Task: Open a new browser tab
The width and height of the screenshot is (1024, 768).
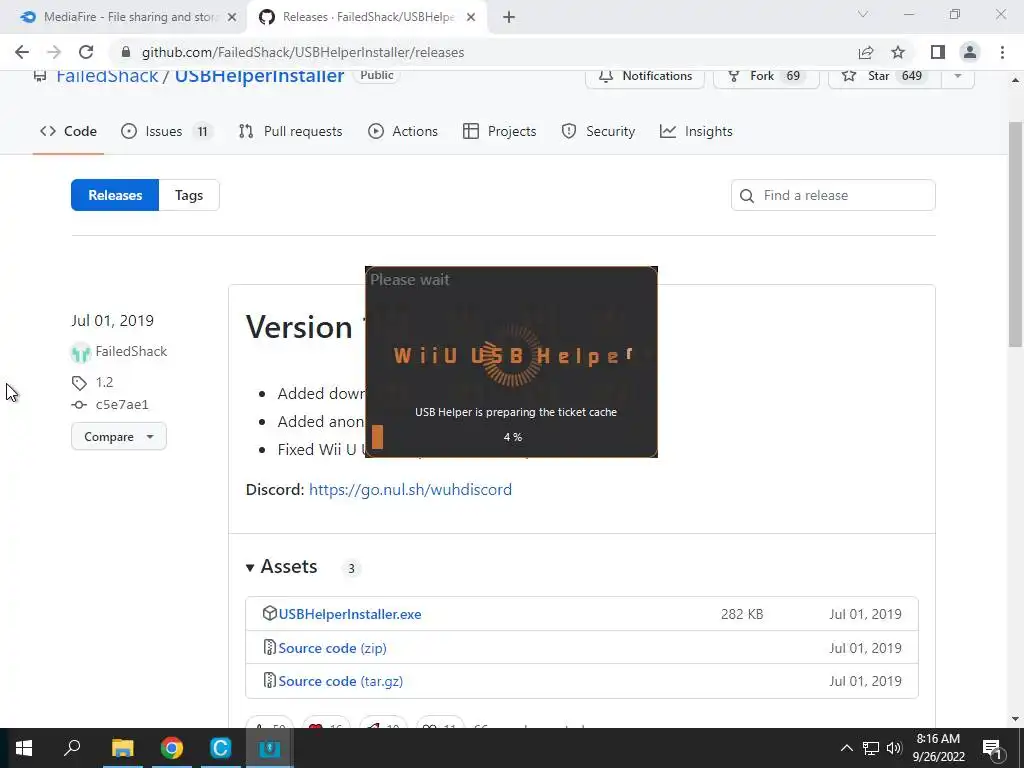Action: (509, 18)
